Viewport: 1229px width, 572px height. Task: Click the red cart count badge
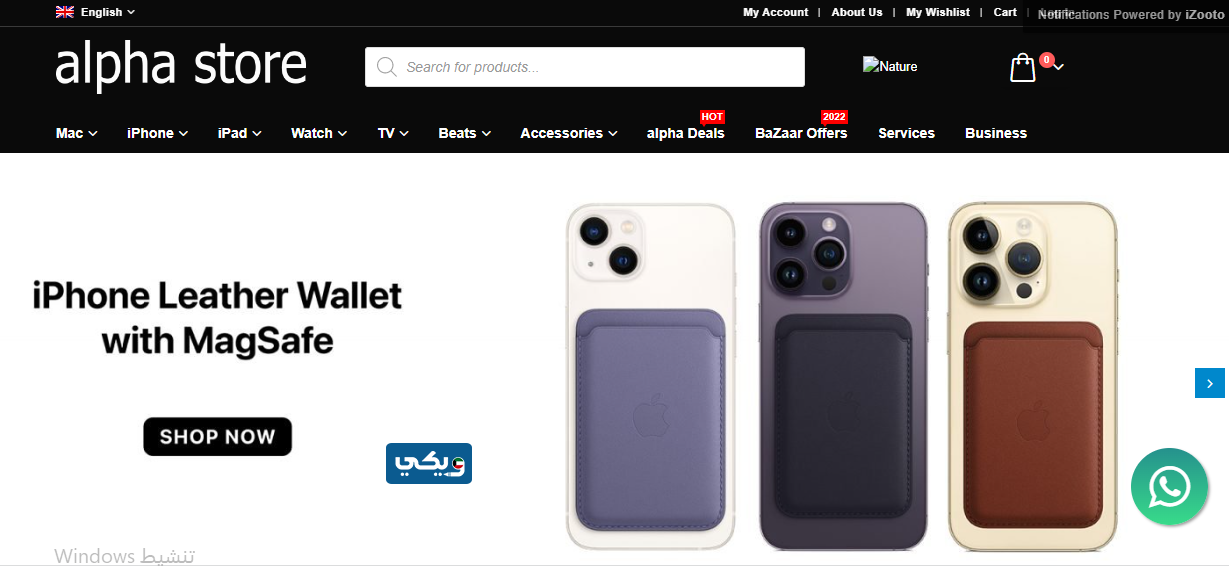pyautogui.click(x=1046, y=60)
